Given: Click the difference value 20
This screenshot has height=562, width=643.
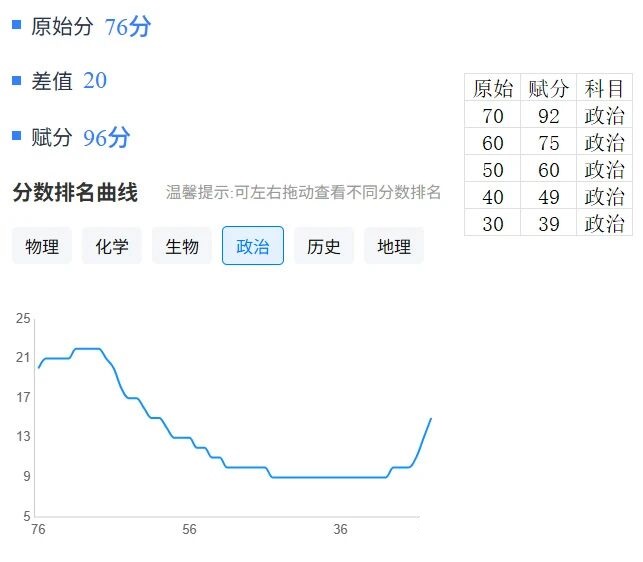Looking at the screenshot, I should click(x=95, y=81).
